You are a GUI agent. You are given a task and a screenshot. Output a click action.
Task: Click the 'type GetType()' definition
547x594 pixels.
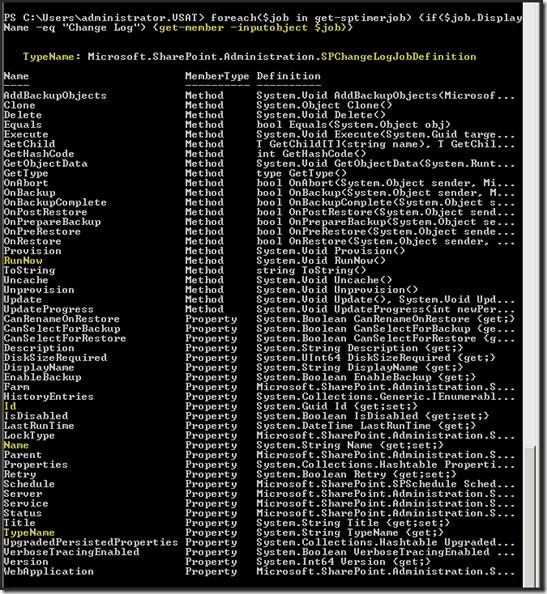pyautogui.click(x=302, y=173)
